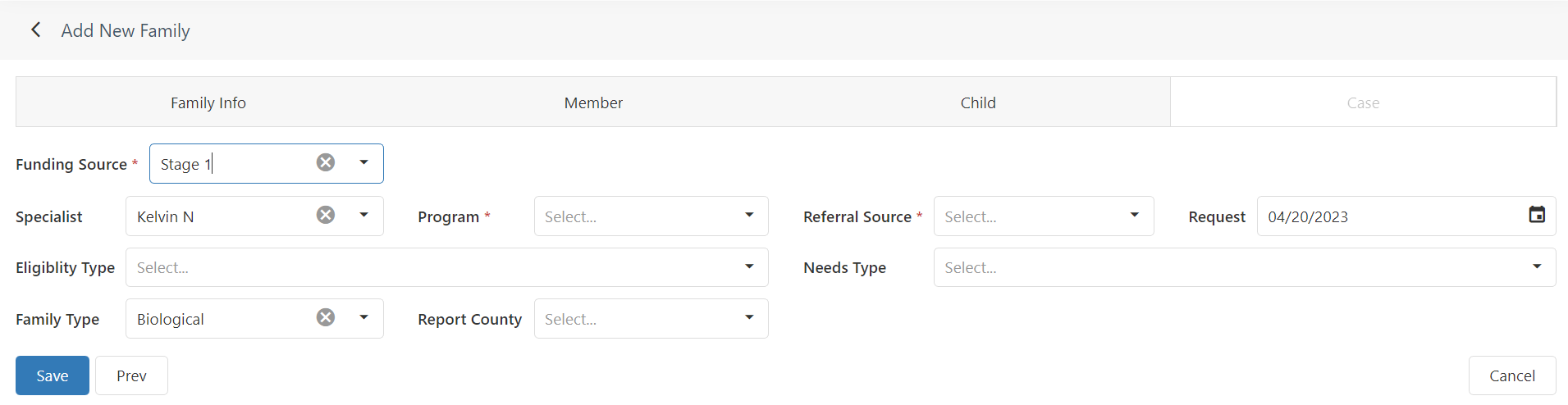Go to the Child tab
Screen dimensions: 1568x405
(x=978, y=102)
